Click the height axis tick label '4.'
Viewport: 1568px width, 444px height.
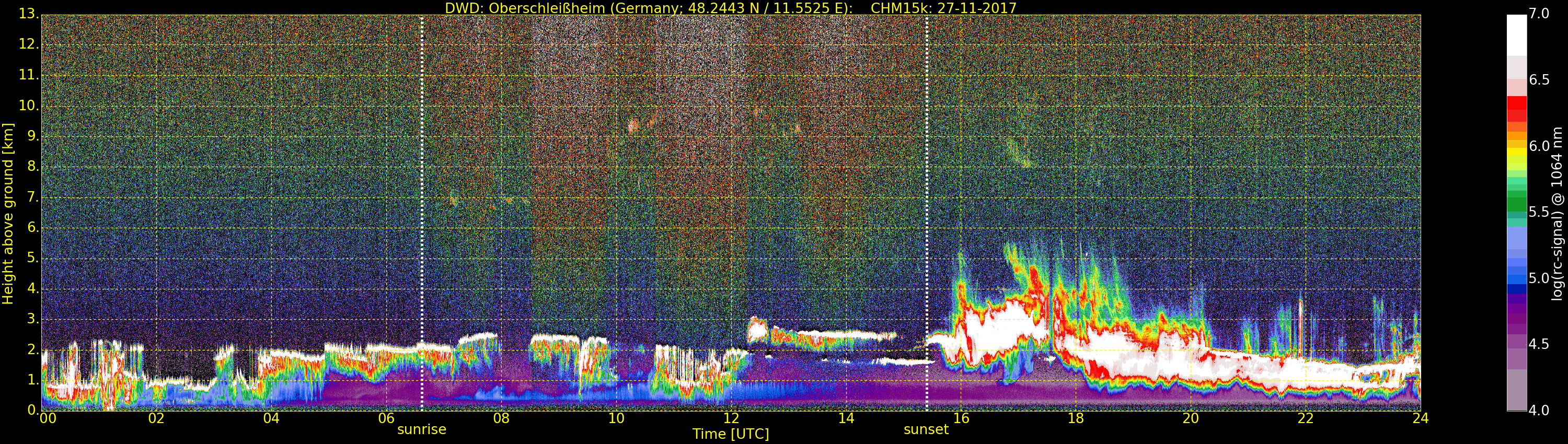click(33, 288)
